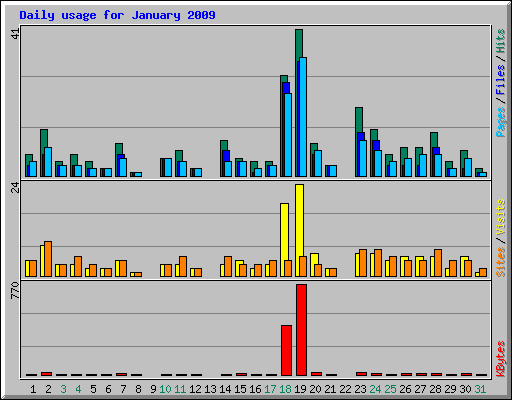Click the axis value 24
The image size is (512, 400).
tap(15, 188)
